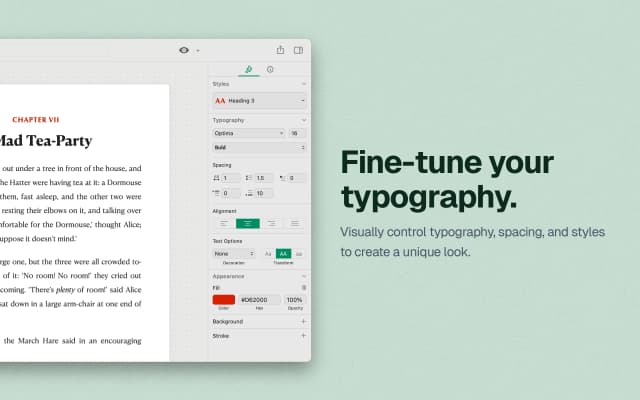This screenshot has height=400, width=640.
Task: Select left text alignment
Action: point(222,223)
